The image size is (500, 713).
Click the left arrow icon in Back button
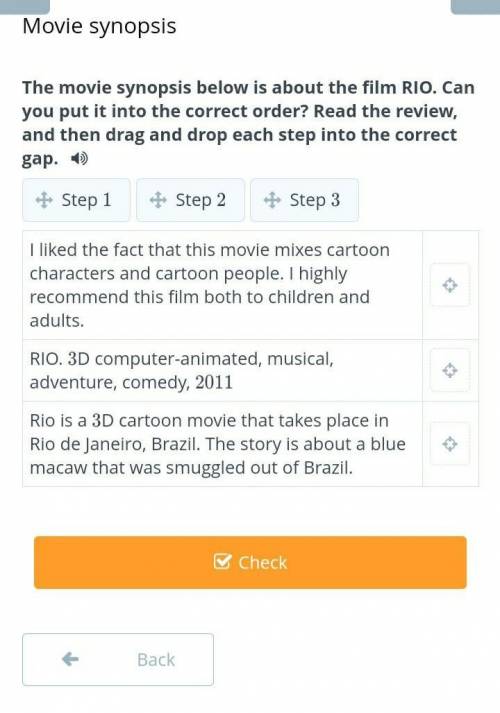click(x=70, y=659)
